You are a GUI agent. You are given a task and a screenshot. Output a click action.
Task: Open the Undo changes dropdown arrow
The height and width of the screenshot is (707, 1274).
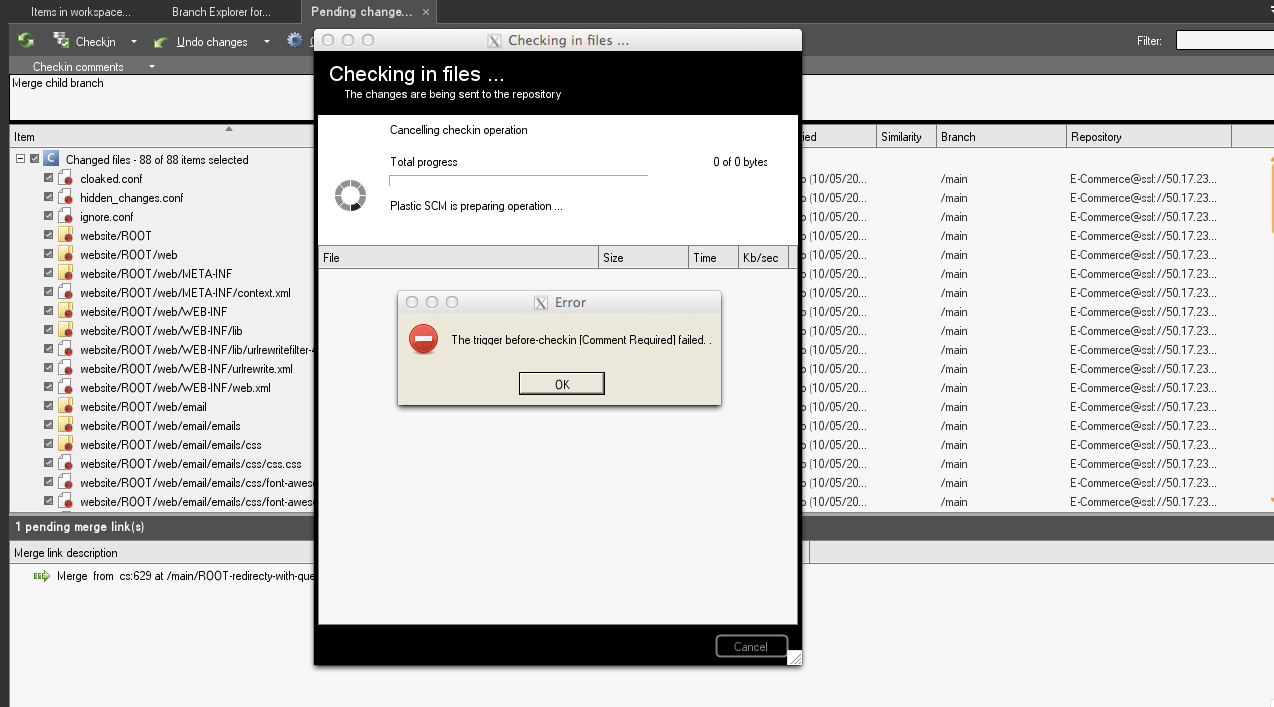266,42
